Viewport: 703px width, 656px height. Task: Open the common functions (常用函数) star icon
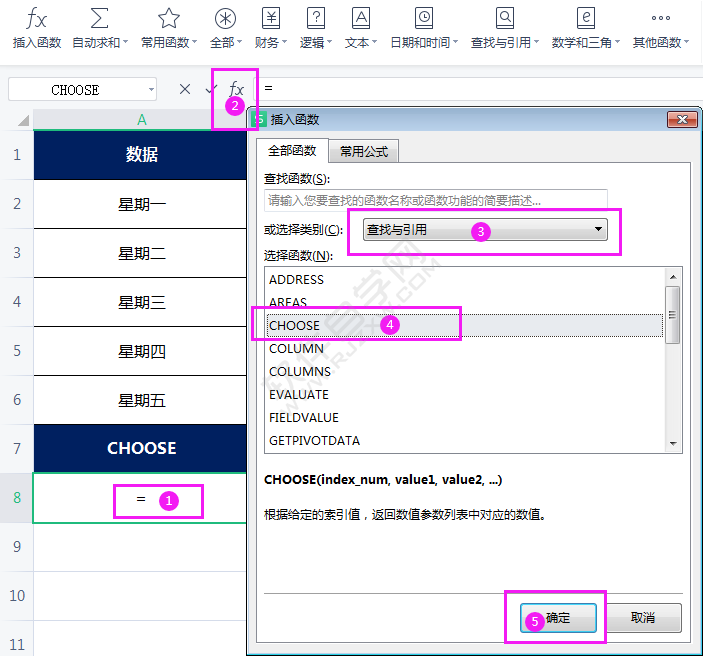tap(169, 18)
